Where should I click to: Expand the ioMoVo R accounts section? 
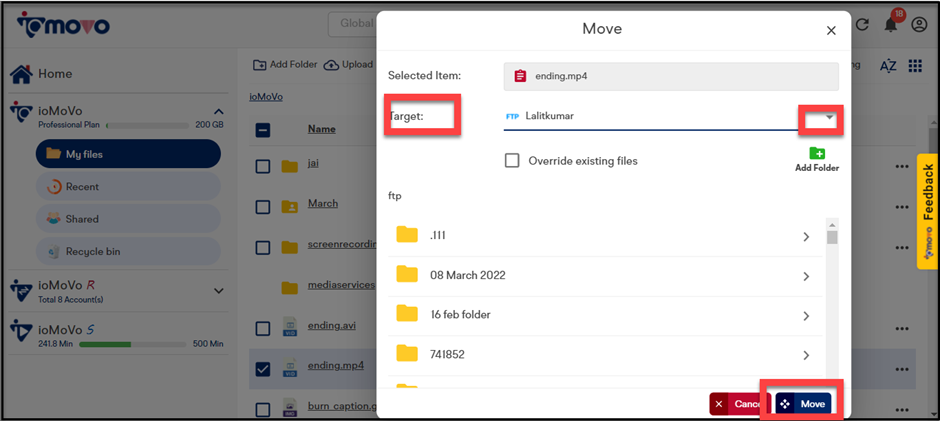(x=219, y=291)
